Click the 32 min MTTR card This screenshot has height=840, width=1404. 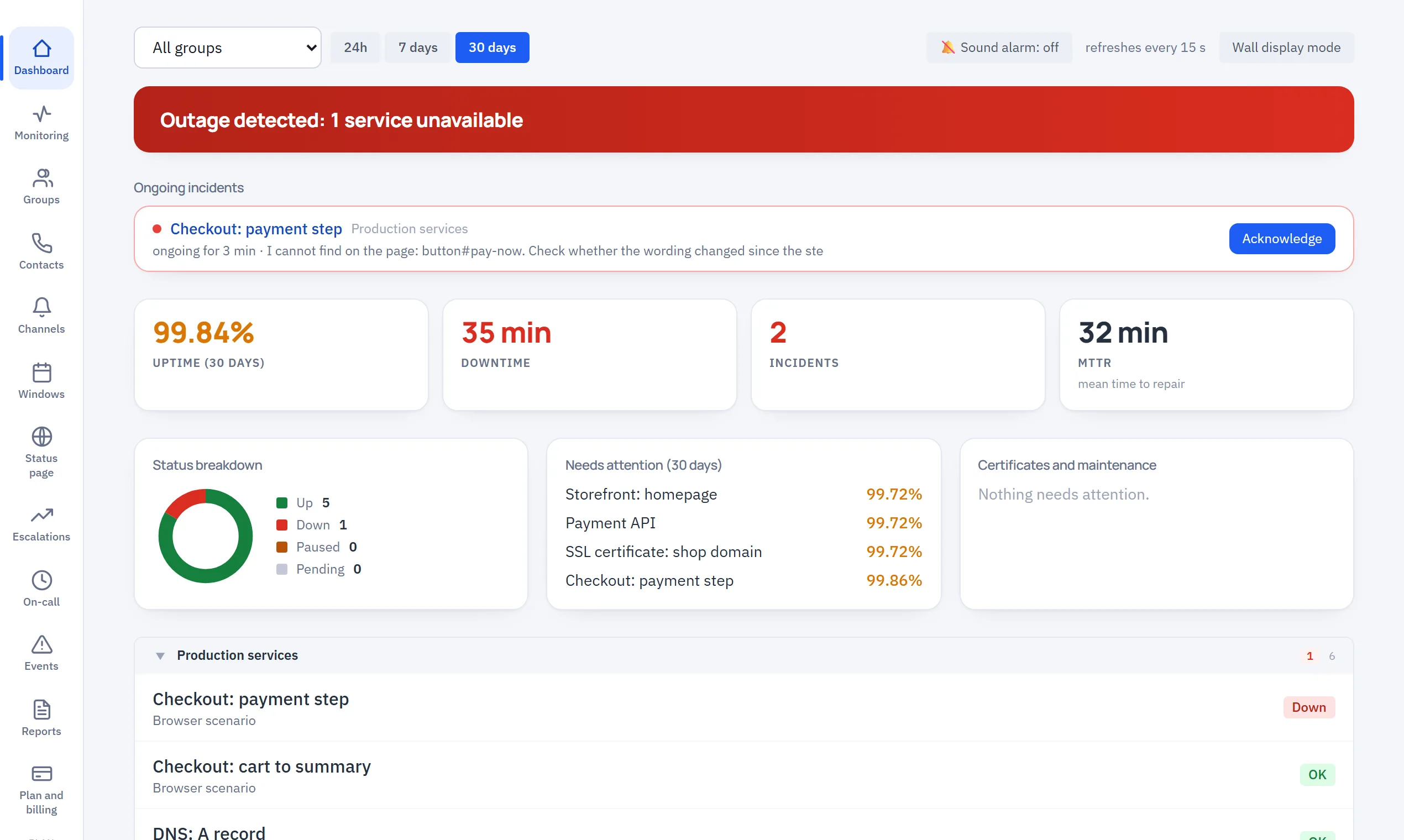pos(1206,355)
